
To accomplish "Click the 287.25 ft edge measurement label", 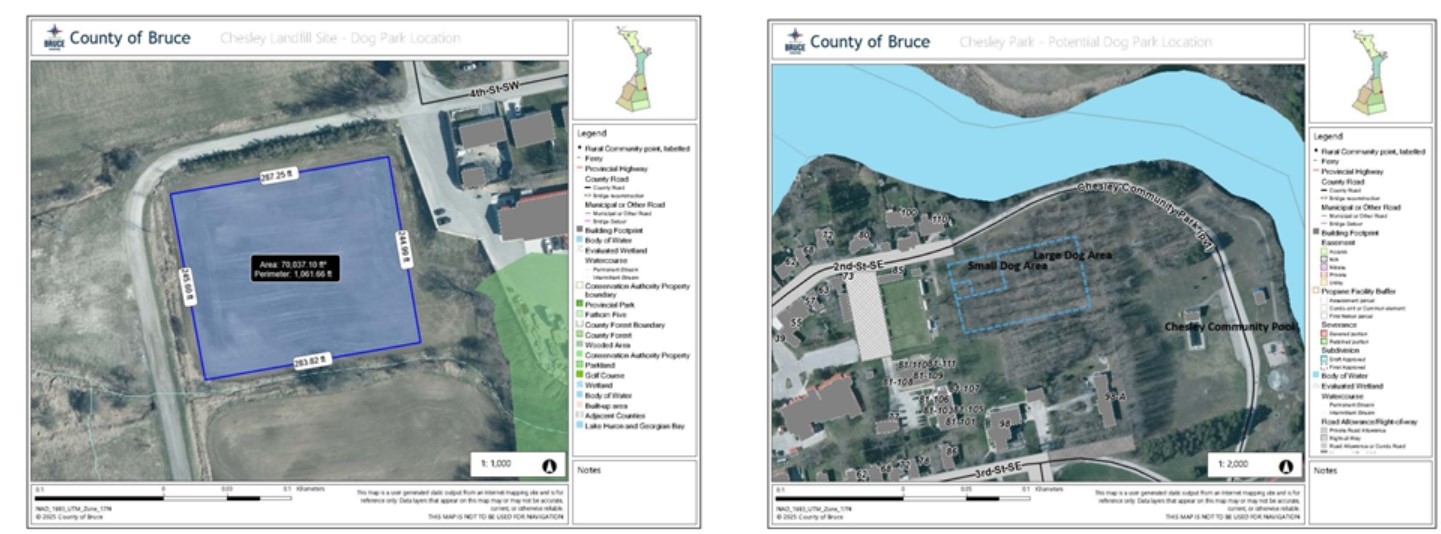I will point(279,175).
